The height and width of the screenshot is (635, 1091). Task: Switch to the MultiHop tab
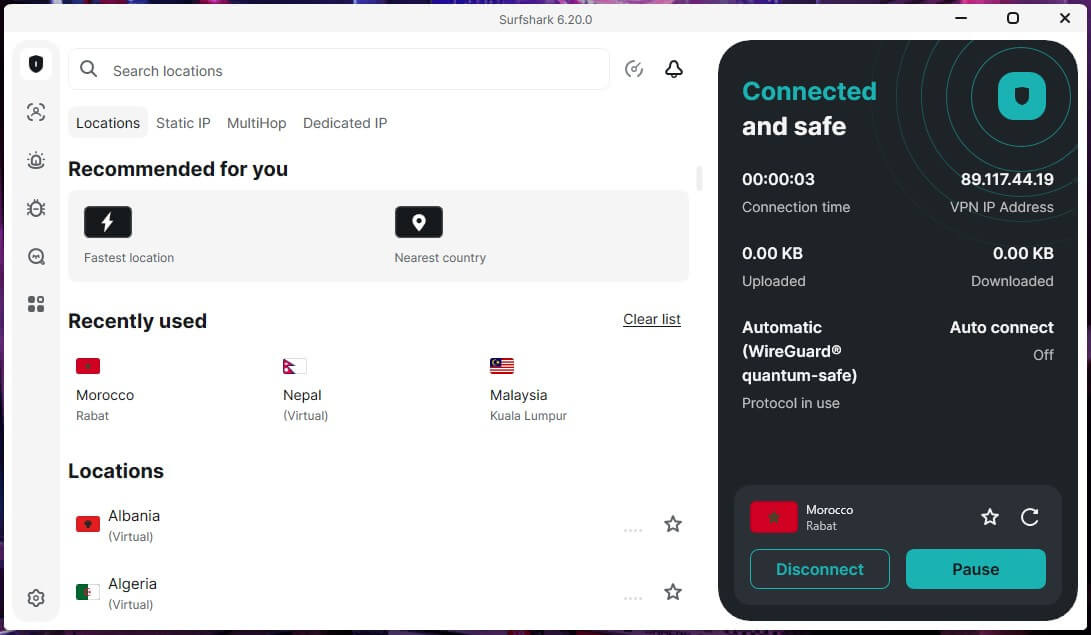coord(257,123)
